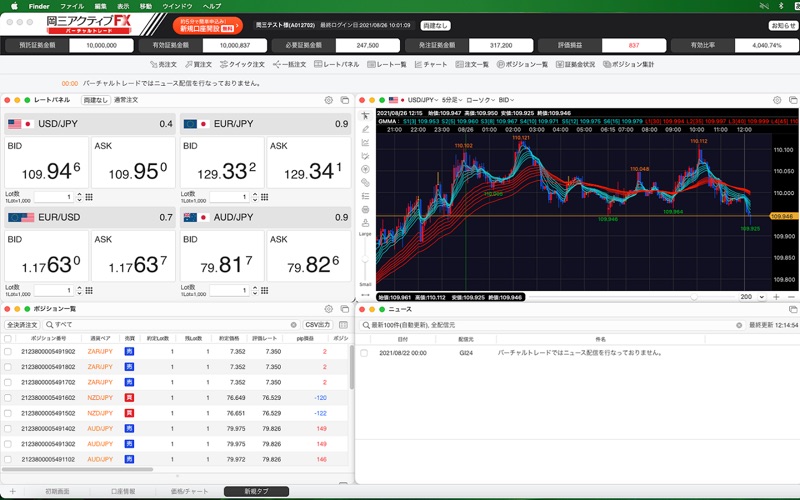The image size is (800, 500).
Task: Click the USD/JPY lot keypad grid icon
Action: point(89,197)
